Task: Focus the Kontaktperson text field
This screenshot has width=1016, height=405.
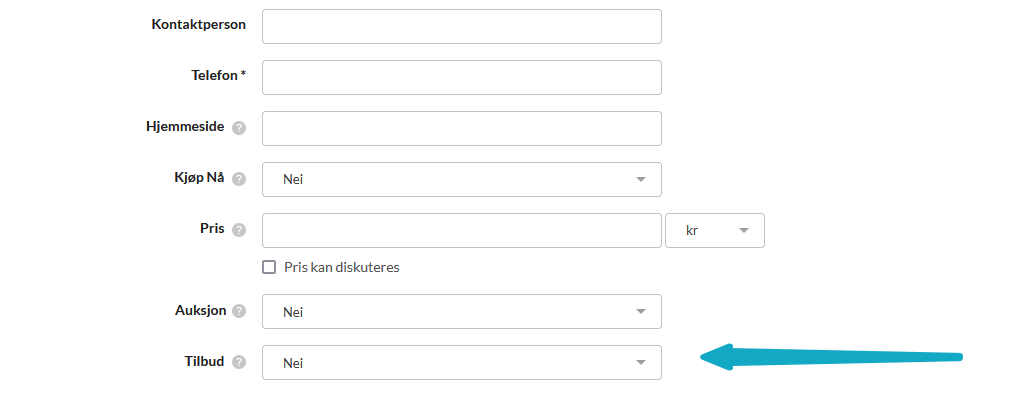Action: [461, 26]
